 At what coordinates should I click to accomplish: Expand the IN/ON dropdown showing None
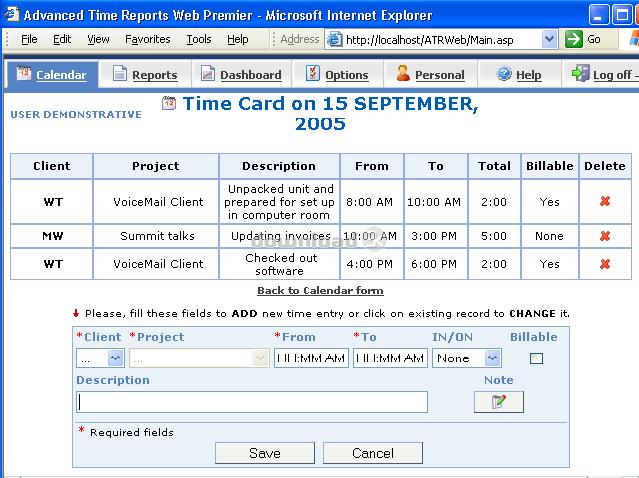[x=492, y=358]
